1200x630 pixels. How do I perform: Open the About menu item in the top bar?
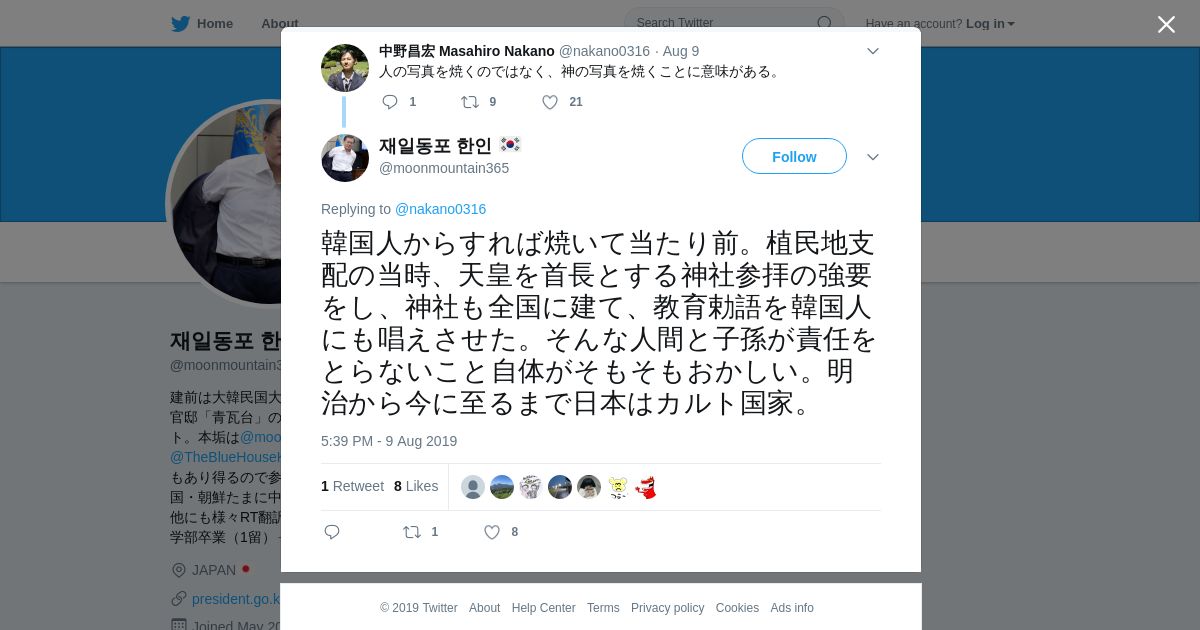(x=279, y=24)
